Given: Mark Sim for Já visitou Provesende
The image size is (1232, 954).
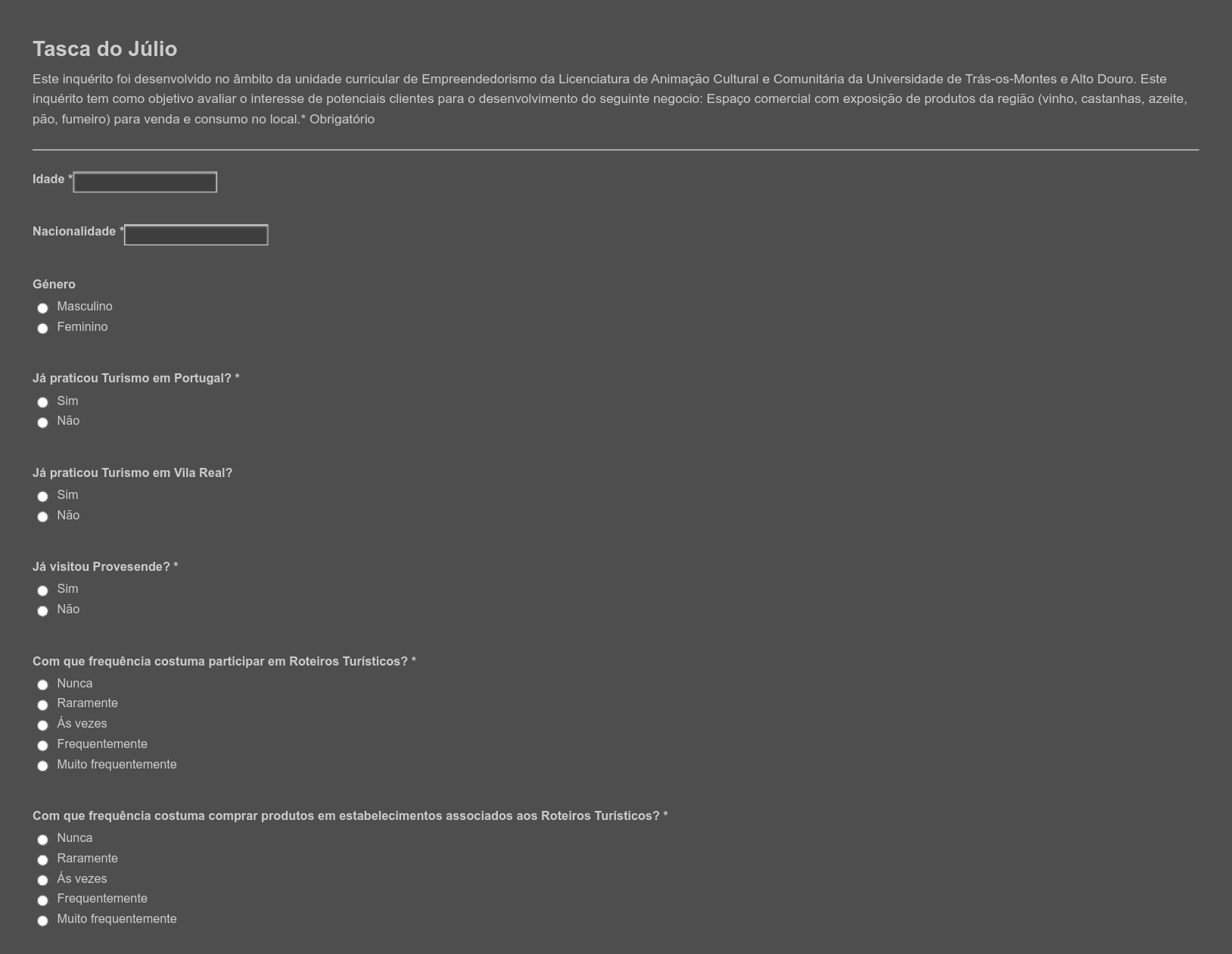Looking at the screenshot, I should pos(42,591).
